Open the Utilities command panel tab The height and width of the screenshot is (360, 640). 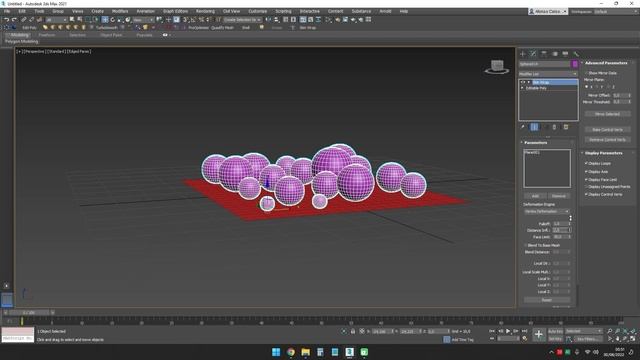[x=576, y=54]
